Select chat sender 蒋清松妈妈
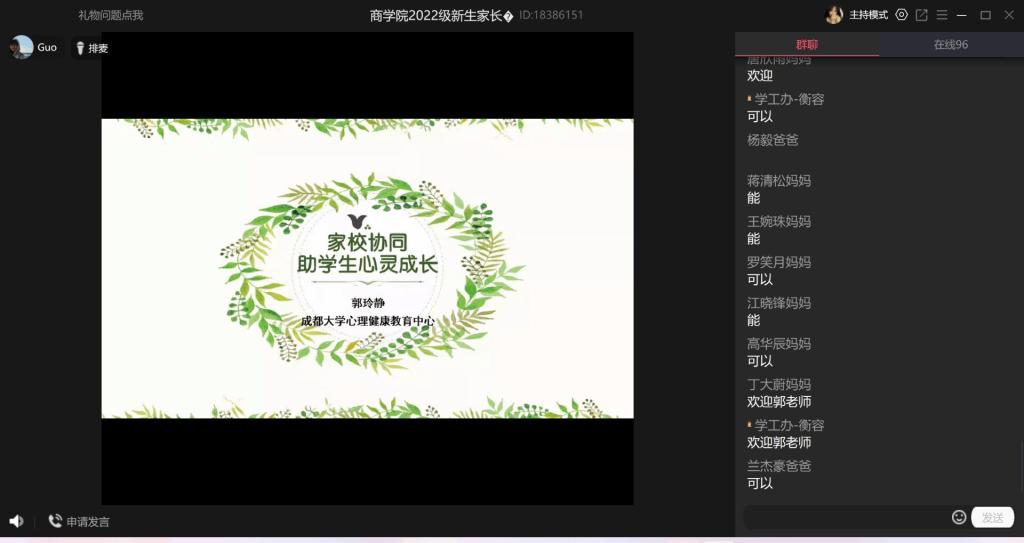Viewport: 1024px width, 543px height. click(779, 180)
